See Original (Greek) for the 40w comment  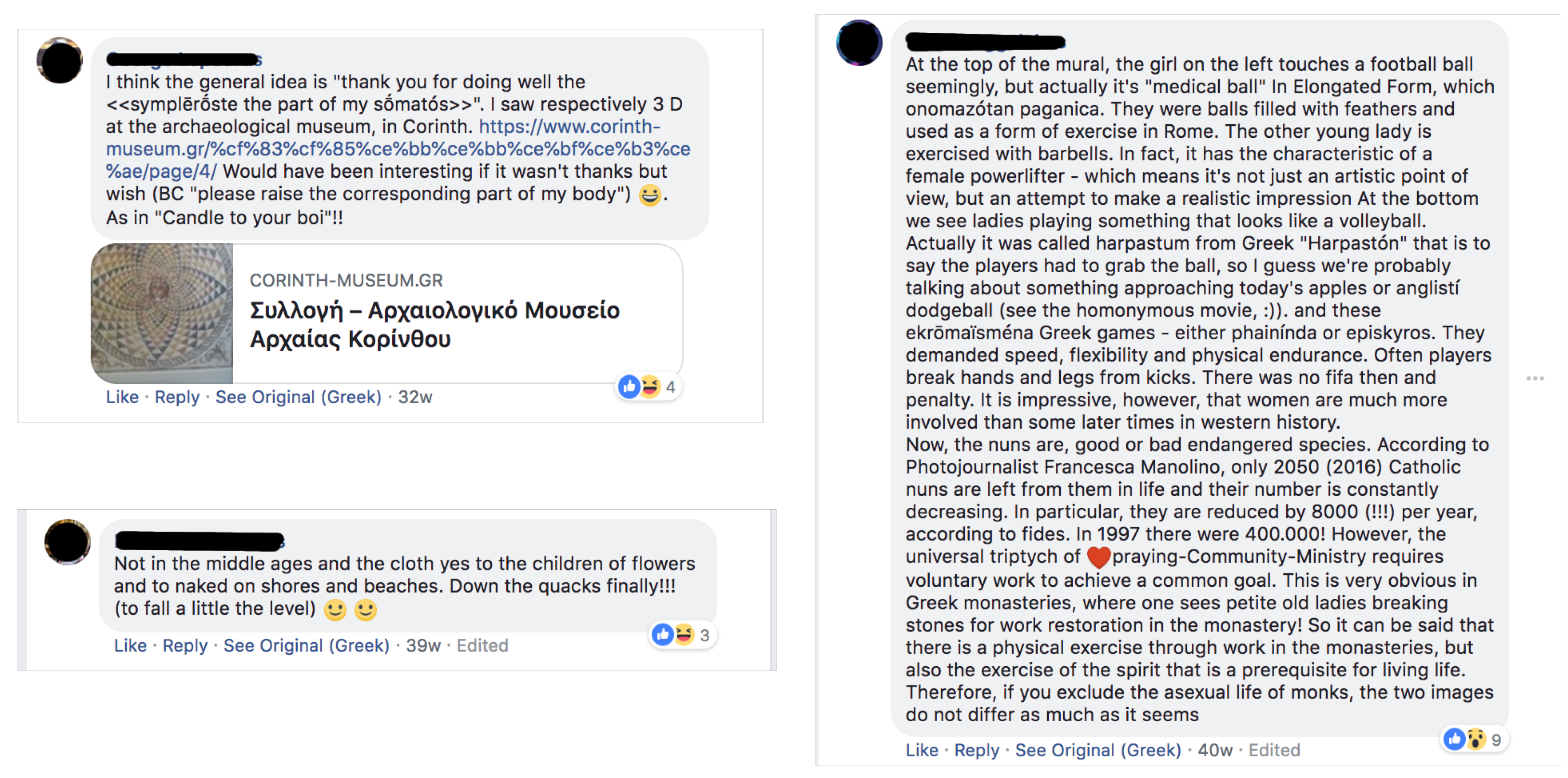(x=1097, y=750)
